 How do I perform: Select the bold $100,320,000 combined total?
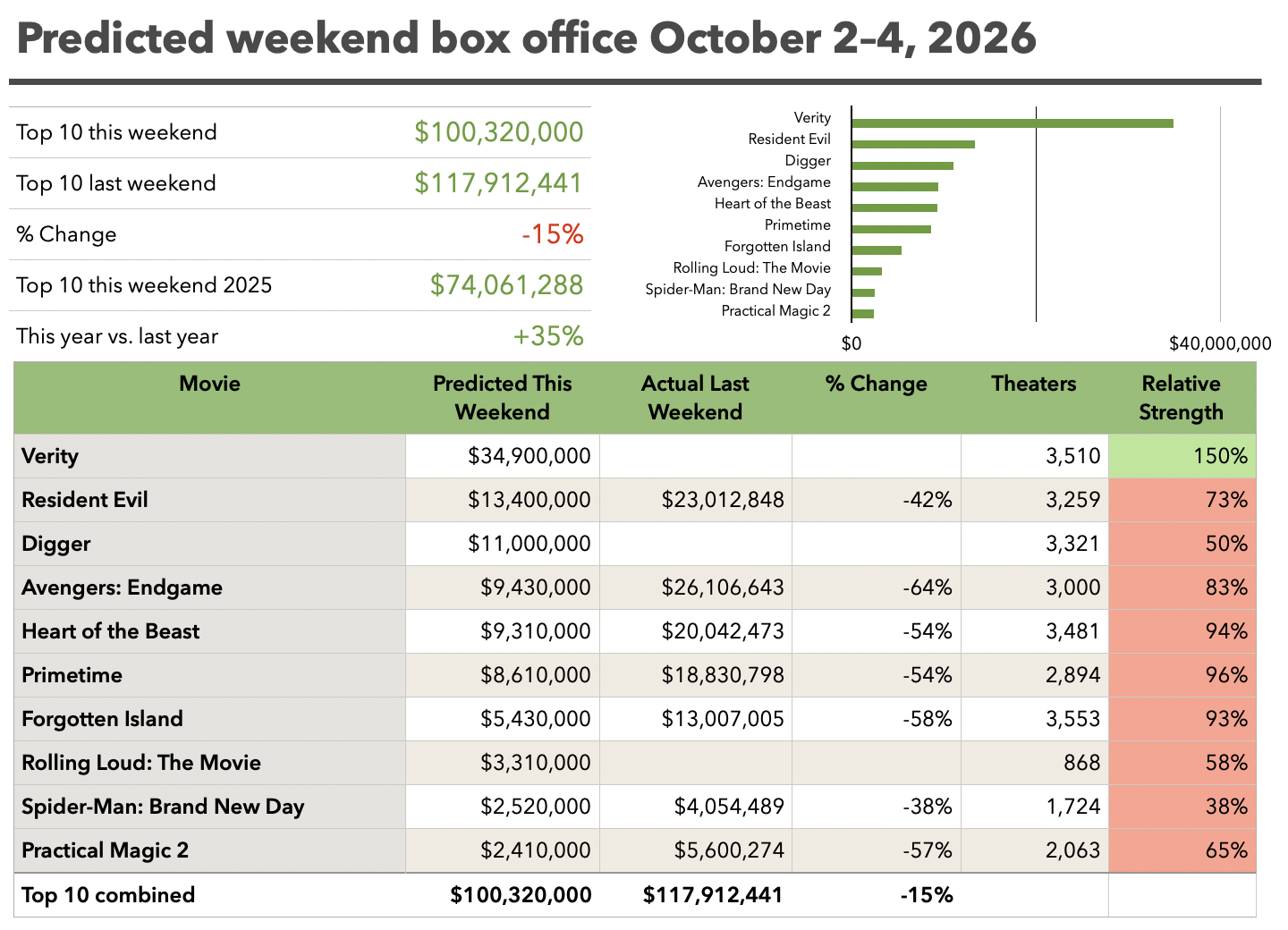521,895
